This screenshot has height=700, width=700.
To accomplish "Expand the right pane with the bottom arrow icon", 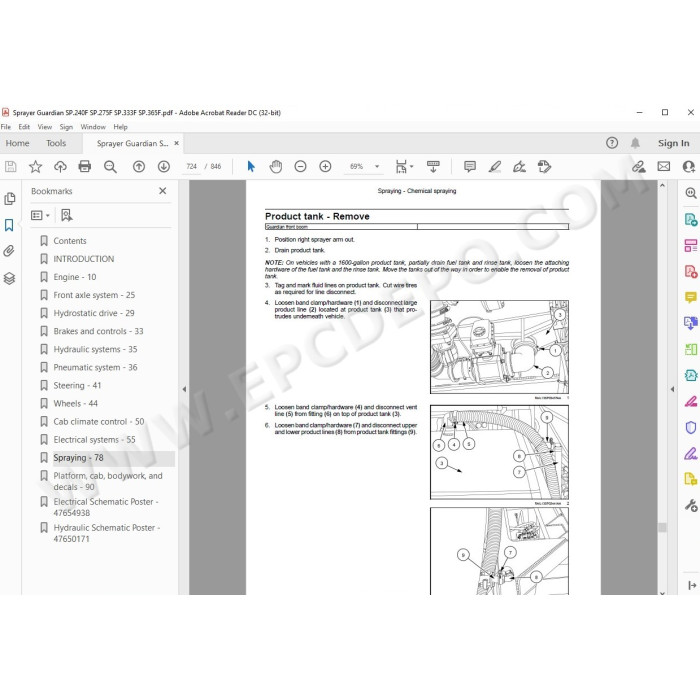I will tap(692, 585).
